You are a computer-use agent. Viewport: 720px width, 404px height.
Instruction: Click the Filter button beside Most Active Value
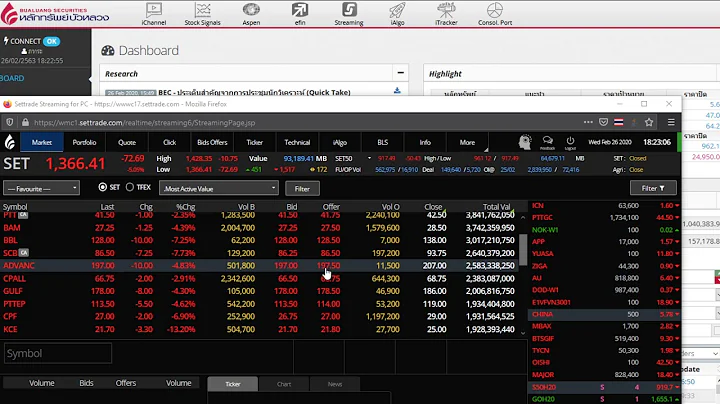point(302,189)
